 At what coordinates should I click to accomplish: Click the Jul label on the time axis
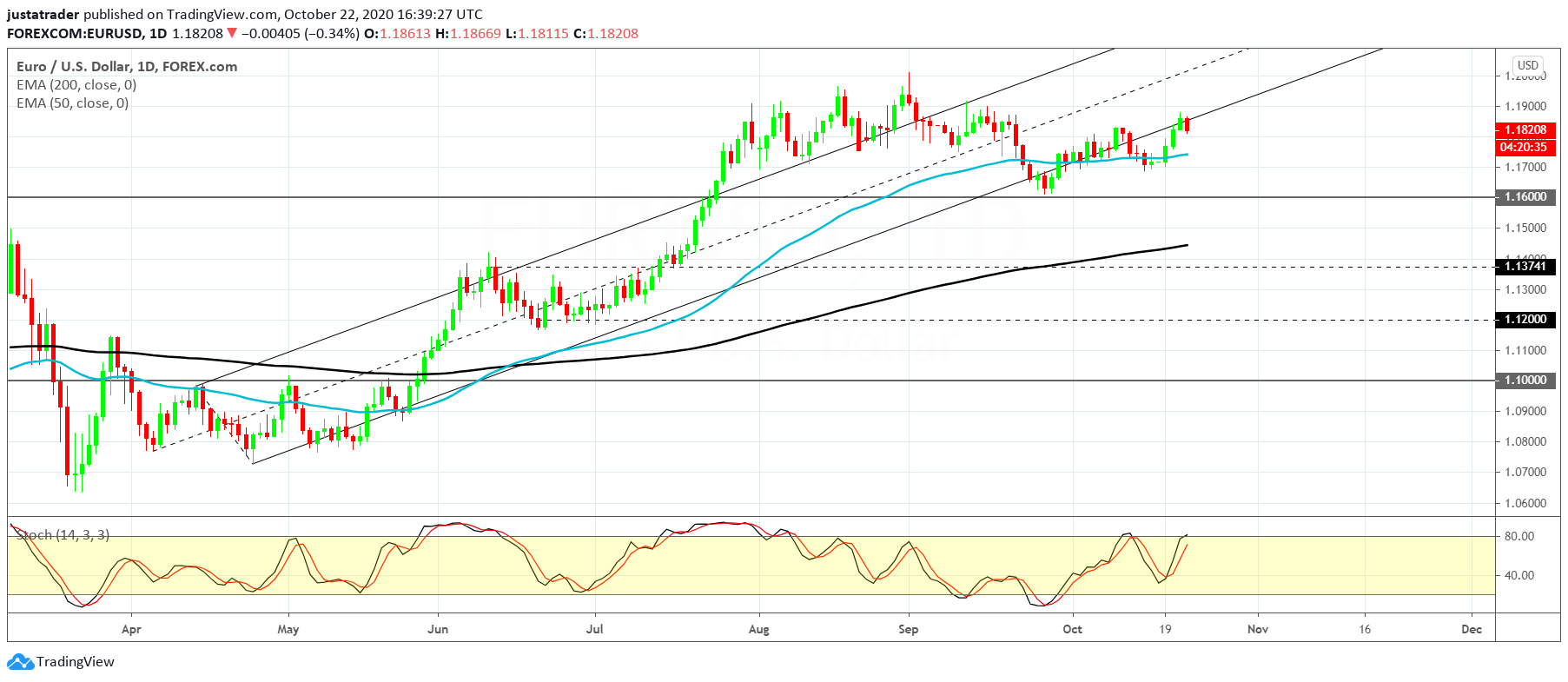594,629
